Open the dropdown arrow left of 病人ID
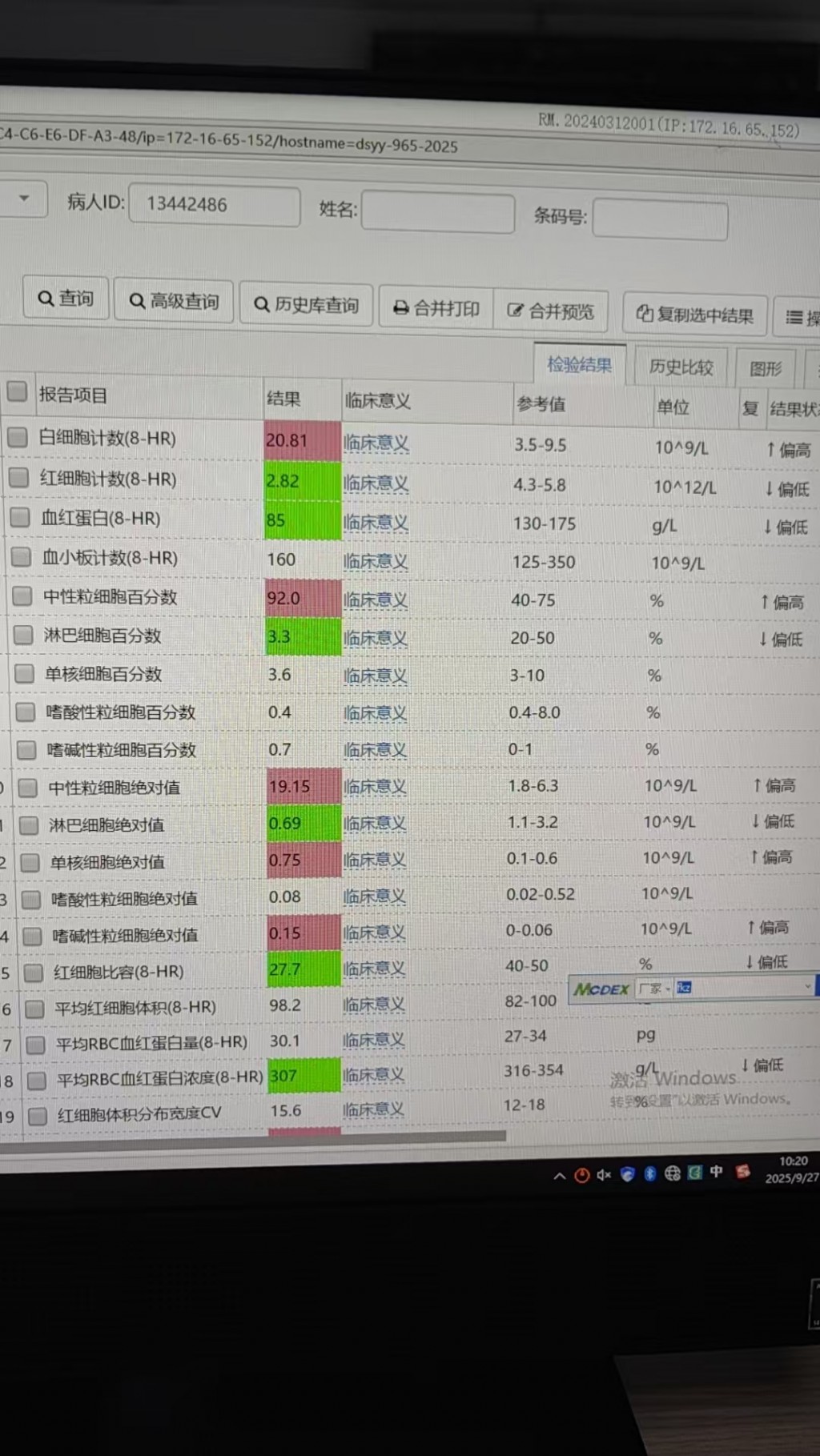This screenshot has height=1456, width=820. coord(24,199)
